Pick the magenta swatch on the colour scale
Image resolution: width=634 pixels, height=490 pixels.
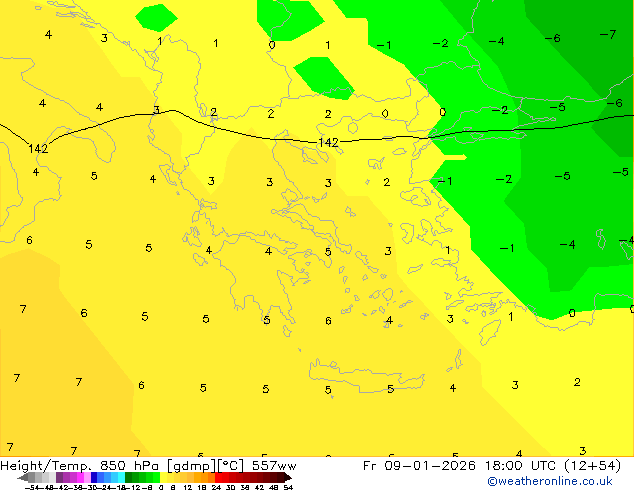point(80,478)
